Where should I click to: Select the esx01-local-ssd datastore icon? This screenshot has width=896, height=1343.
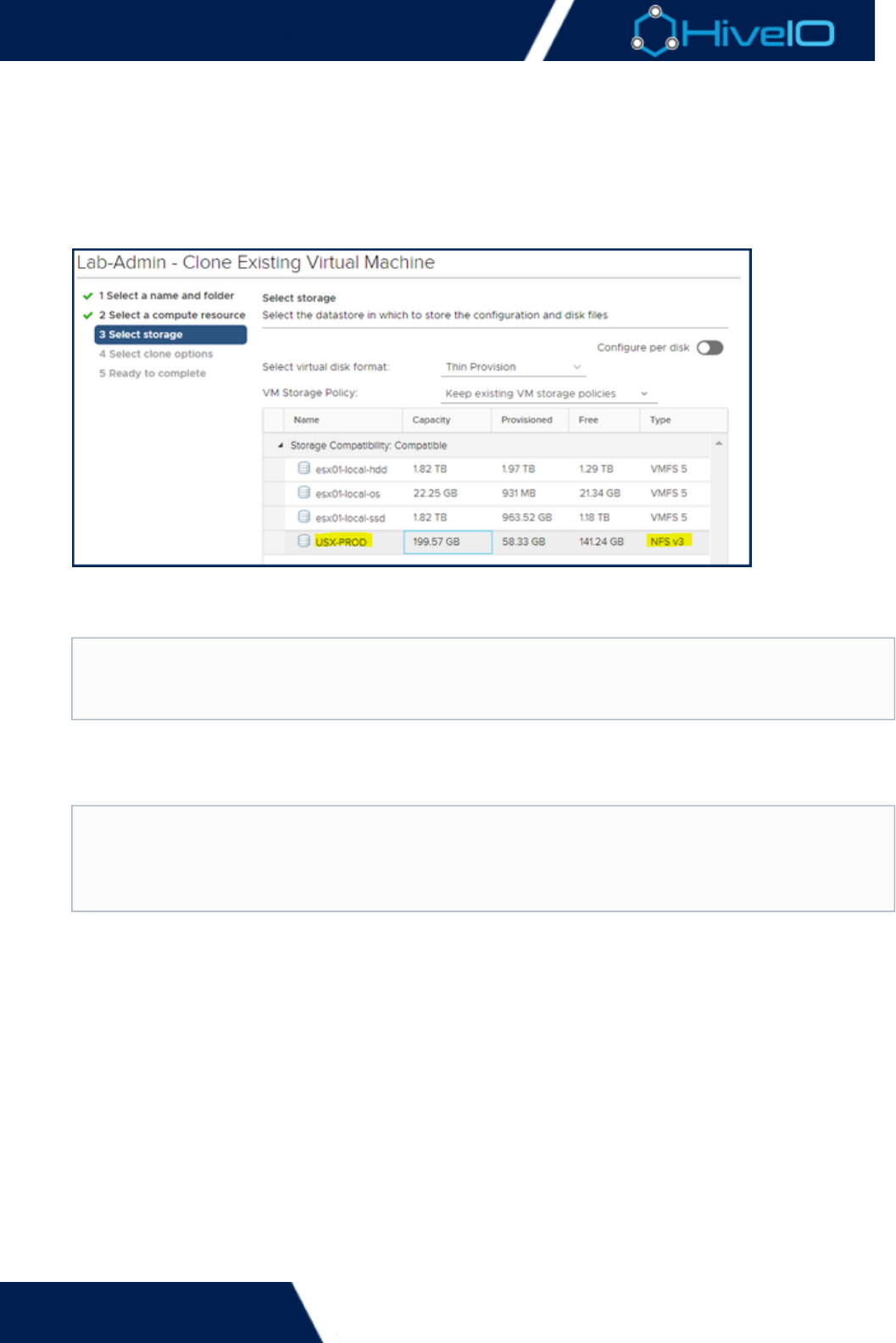point(303,516)
